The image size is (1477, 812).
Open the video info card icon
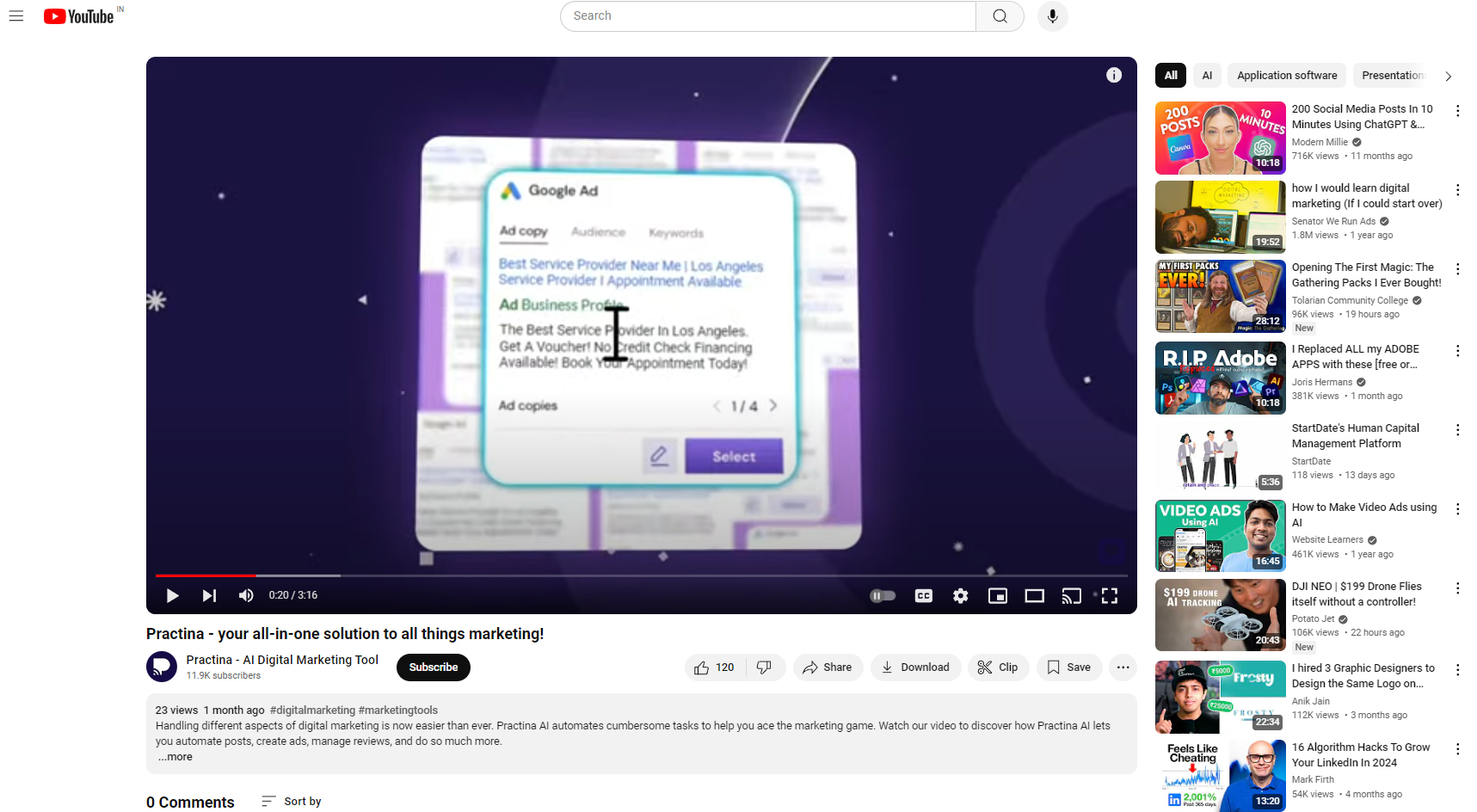[1114, 75]
